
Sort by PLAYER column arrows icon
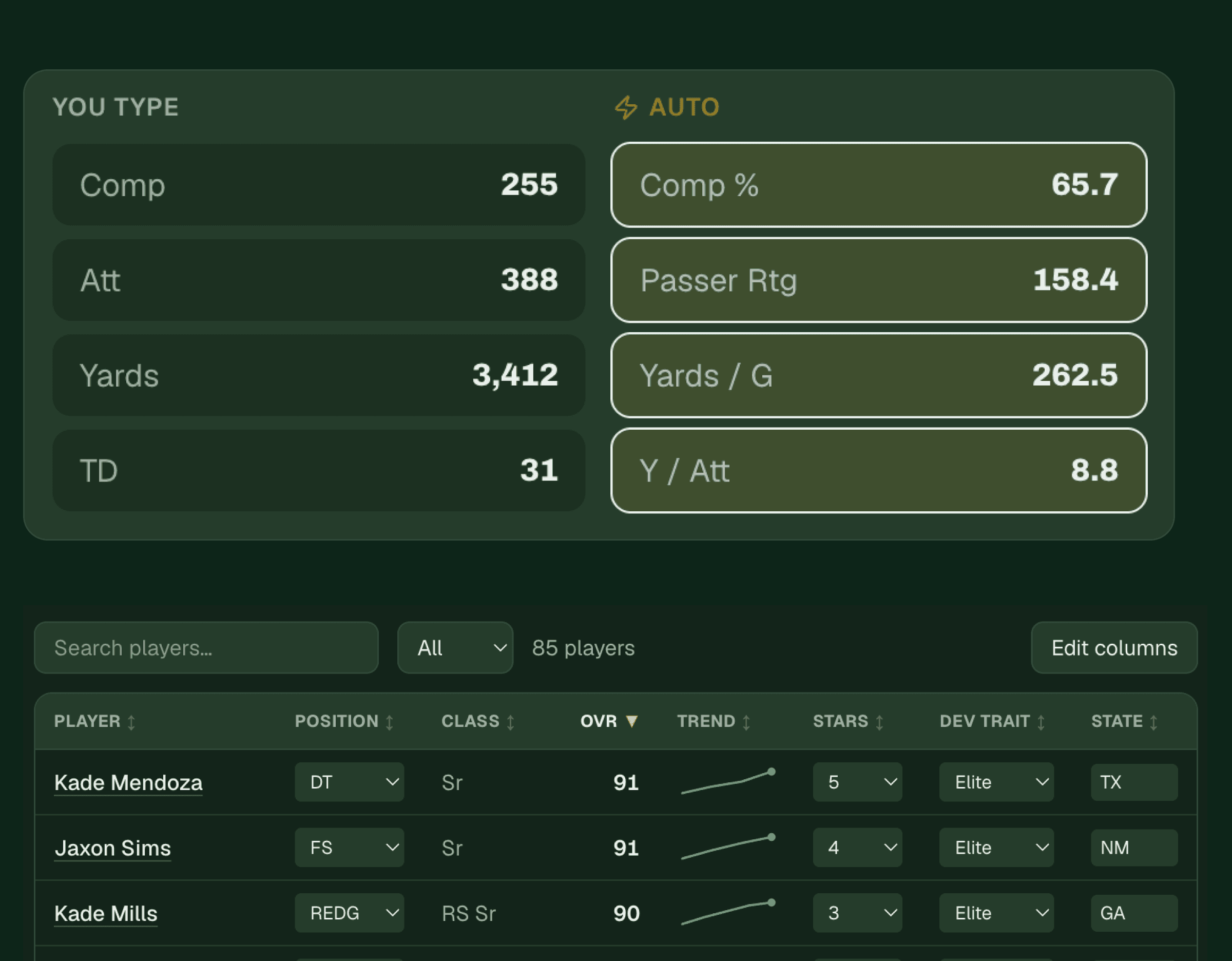point(131,722)
